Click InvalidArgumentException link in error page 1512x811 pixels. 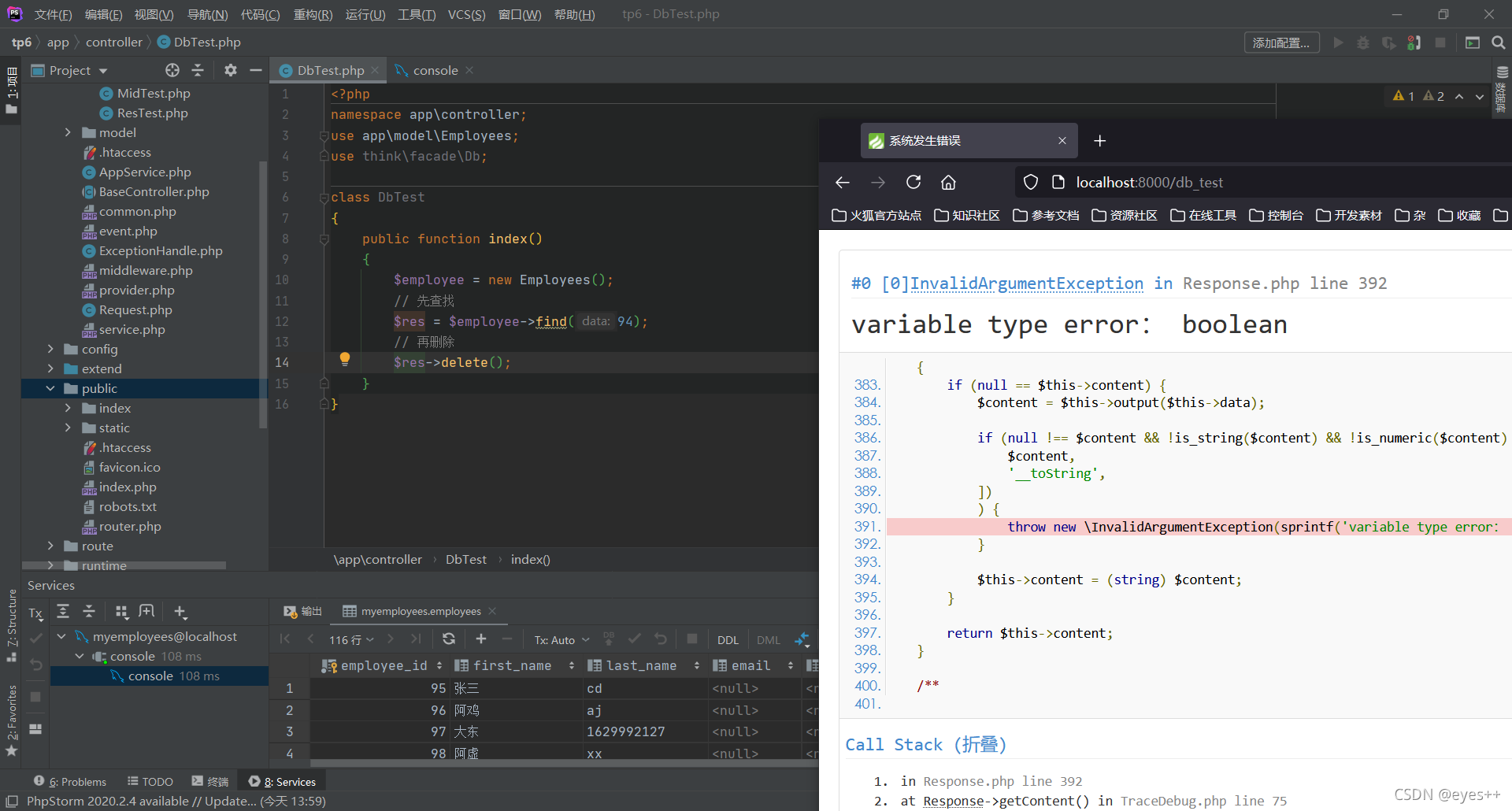pos(1026,283)
